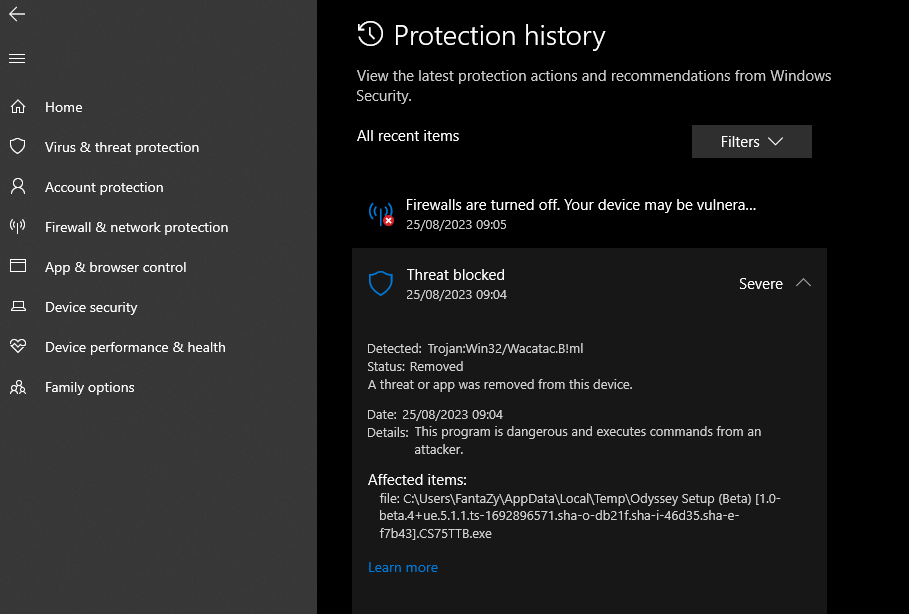Open Family options page

coord(89,387)
